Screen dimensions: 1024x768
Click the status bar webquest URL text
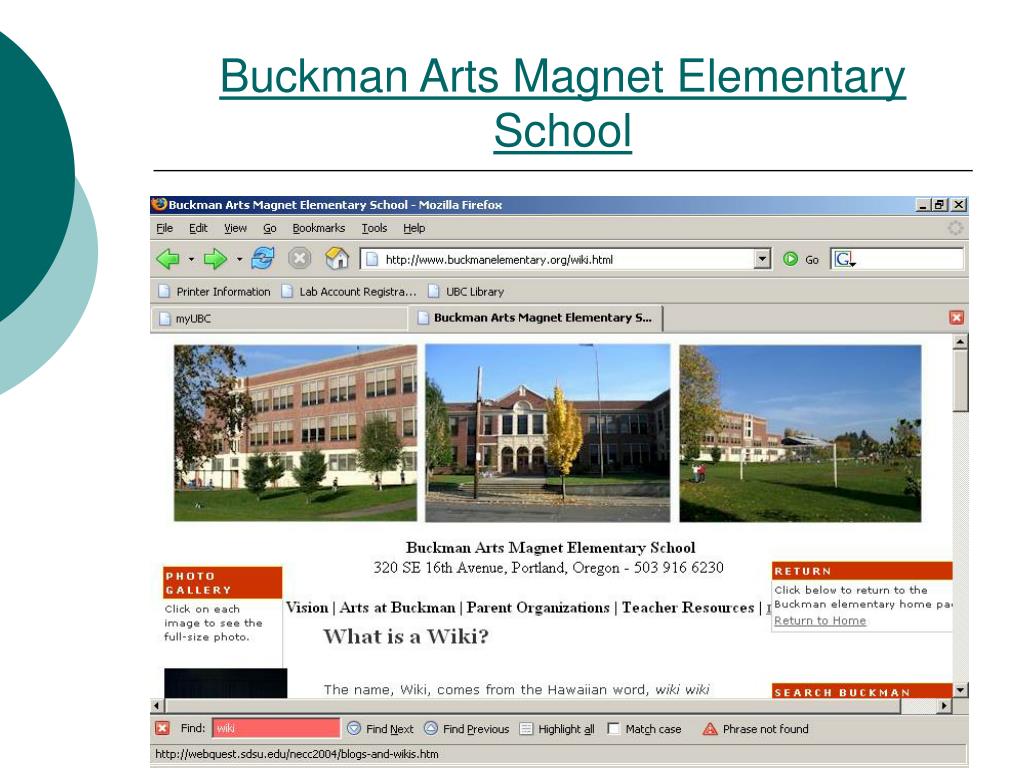(297, 754)
